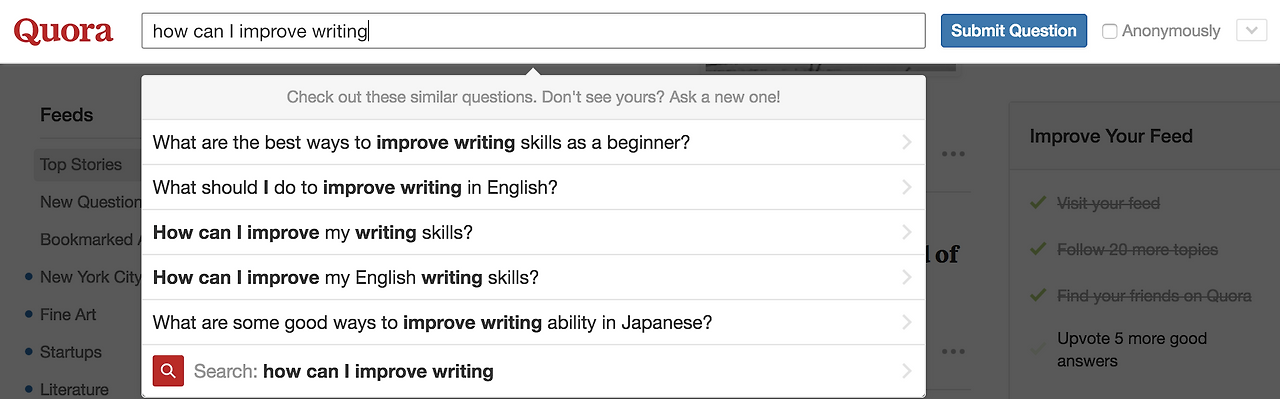Click the Quora logo
Viewport: 1280px width, 399px height.
pyautogui.click(x=63, y=31)
